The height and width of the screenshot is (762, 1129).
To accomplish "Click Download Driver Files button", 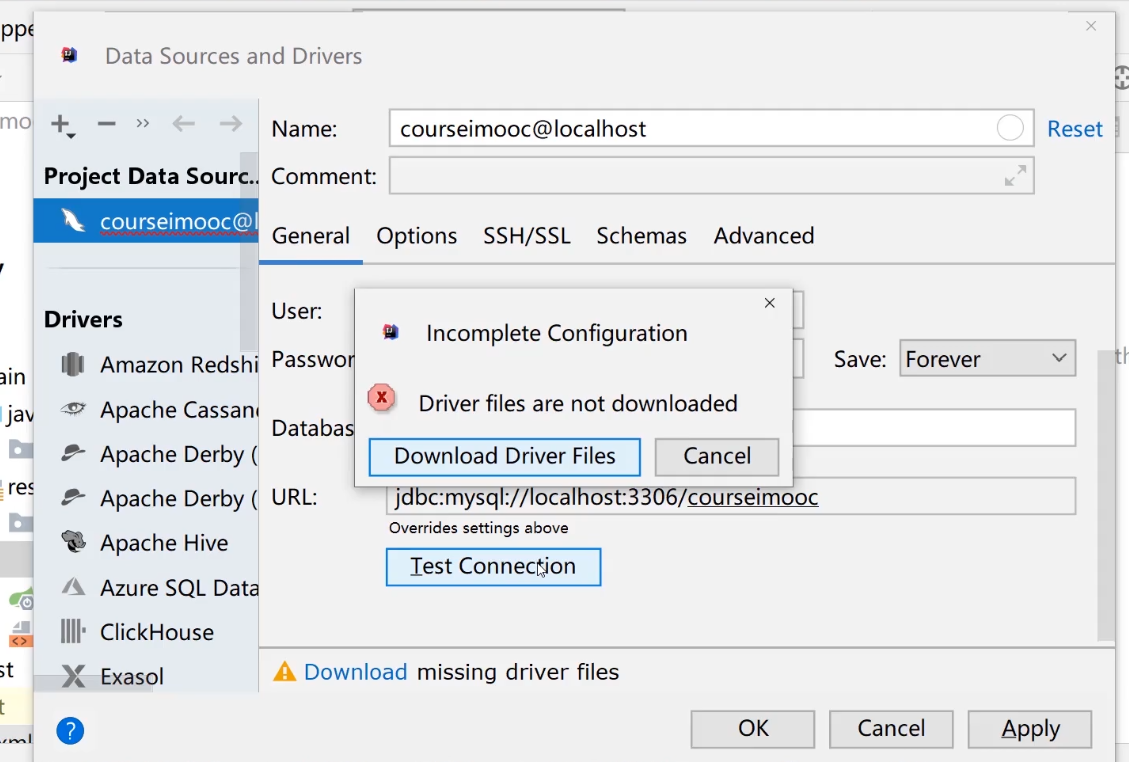I will [x=504, y=457].
